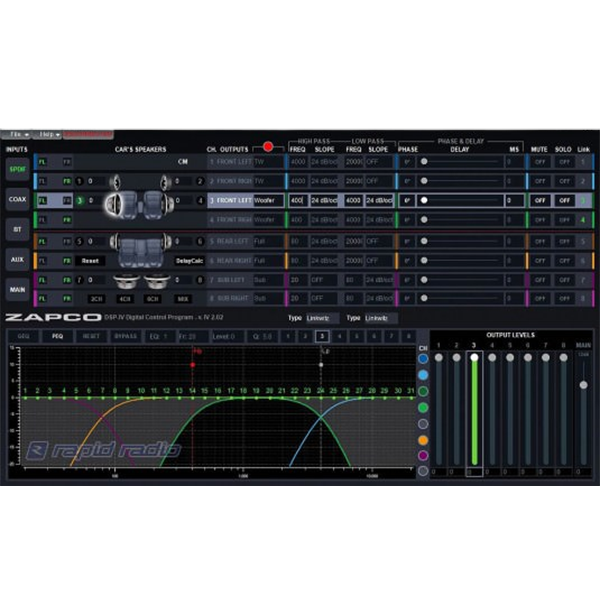This screenshot has width=600, height=600.
Task: Open high pass filter Type Linkwitz dropdown
Action: [322, 318]
